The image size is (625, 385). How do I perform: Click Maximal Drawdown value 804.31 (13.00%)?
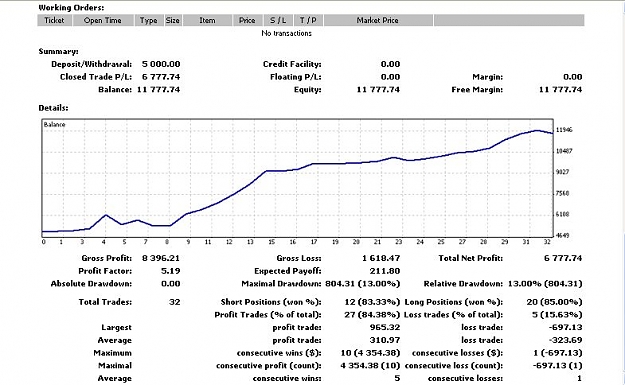[363, 284]
